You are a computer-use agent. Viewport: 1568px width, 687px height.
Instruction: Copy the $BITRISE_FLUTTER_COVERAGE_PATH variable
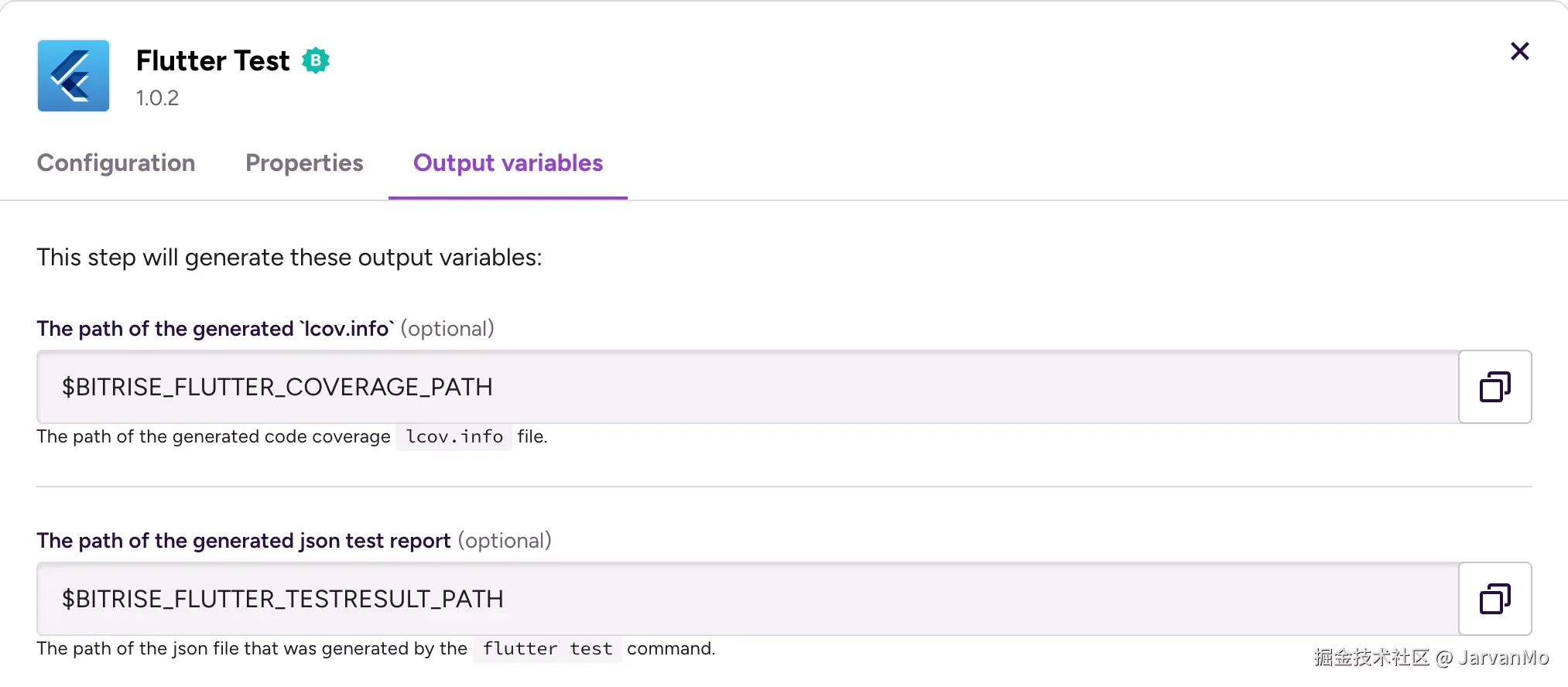point(1494,387)
